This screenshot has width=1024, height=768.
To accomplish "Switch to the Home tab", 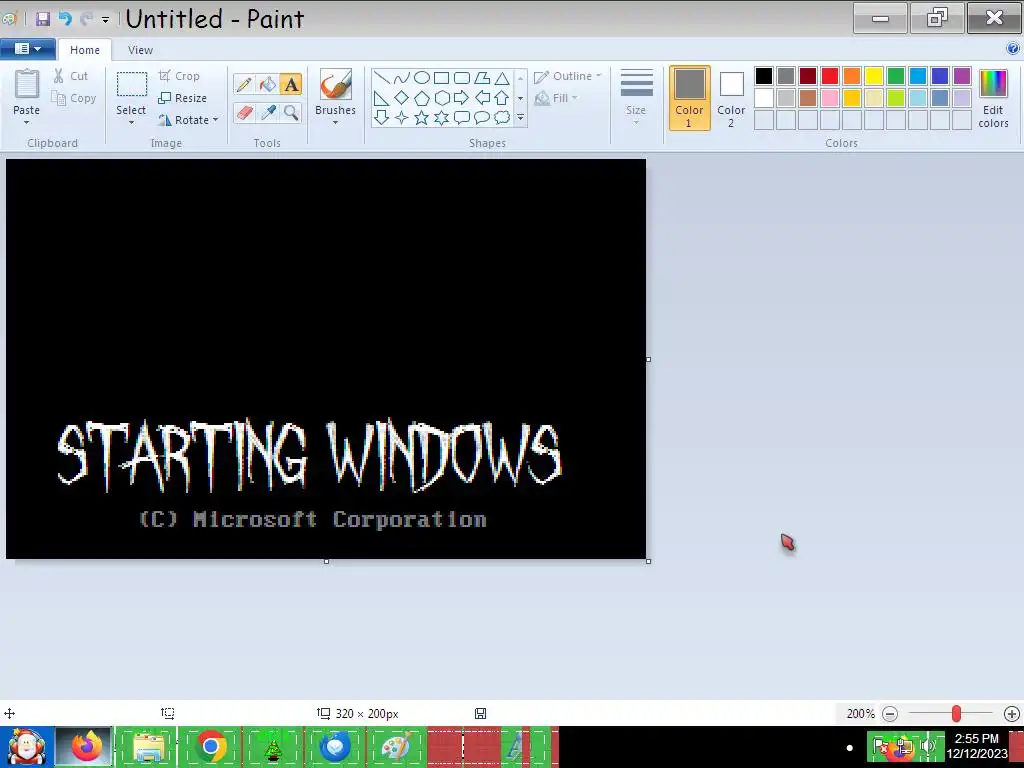I will tap(85, 50).
